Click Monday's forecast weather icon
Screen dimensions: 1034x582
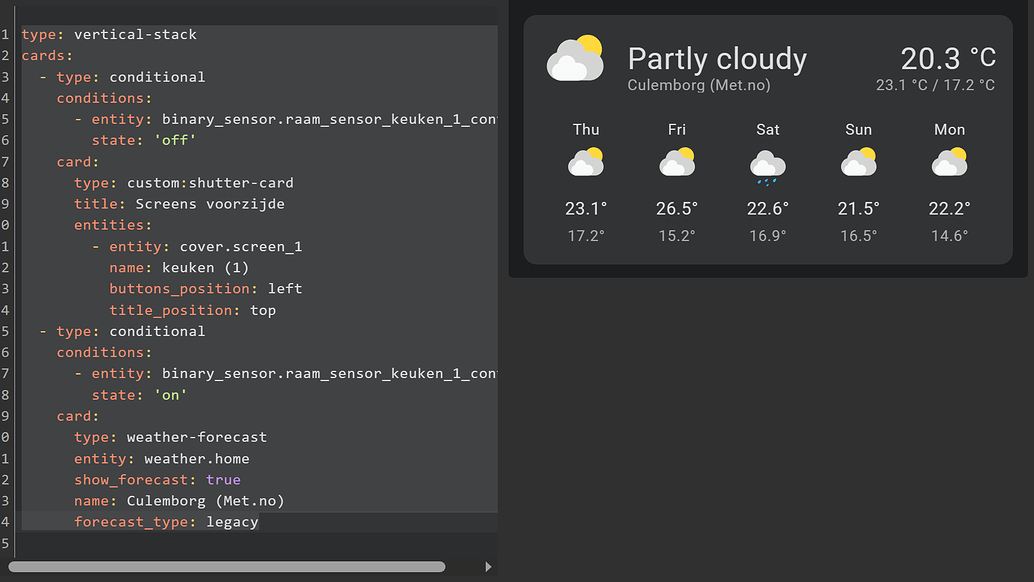click(950, 162)
